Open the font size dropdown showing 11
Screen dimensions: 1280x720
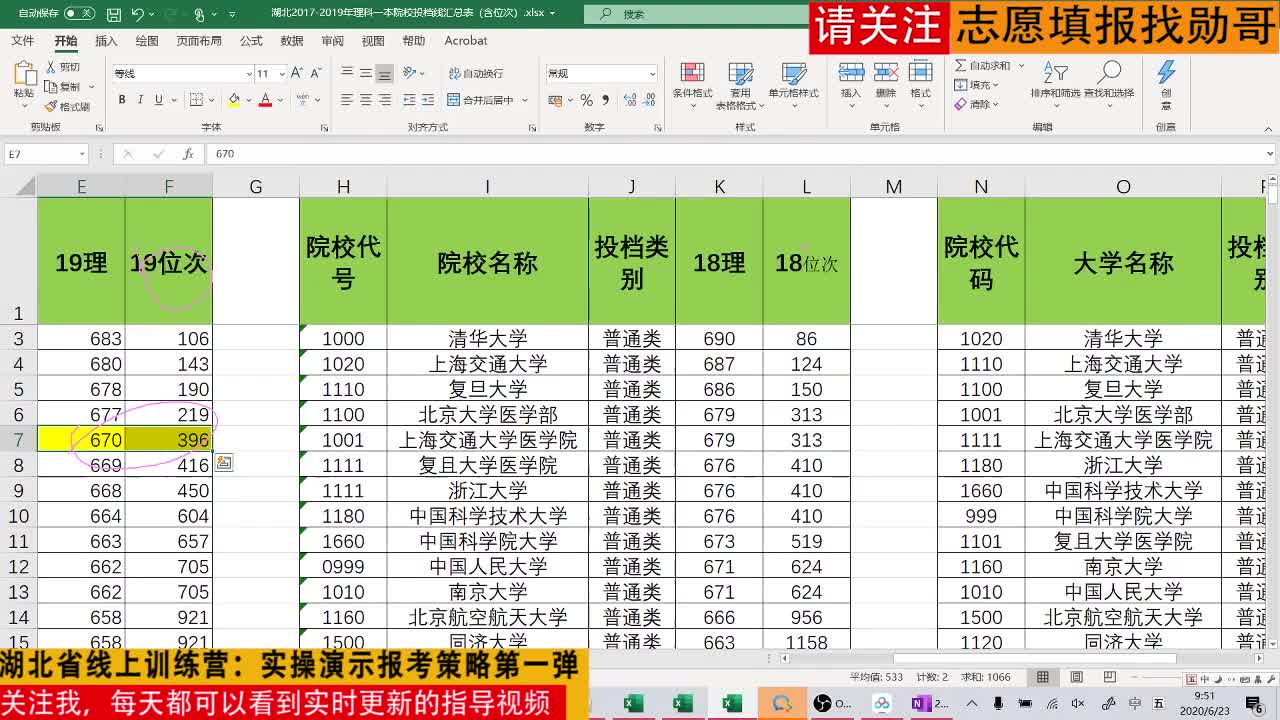click(x=281, y=74)
